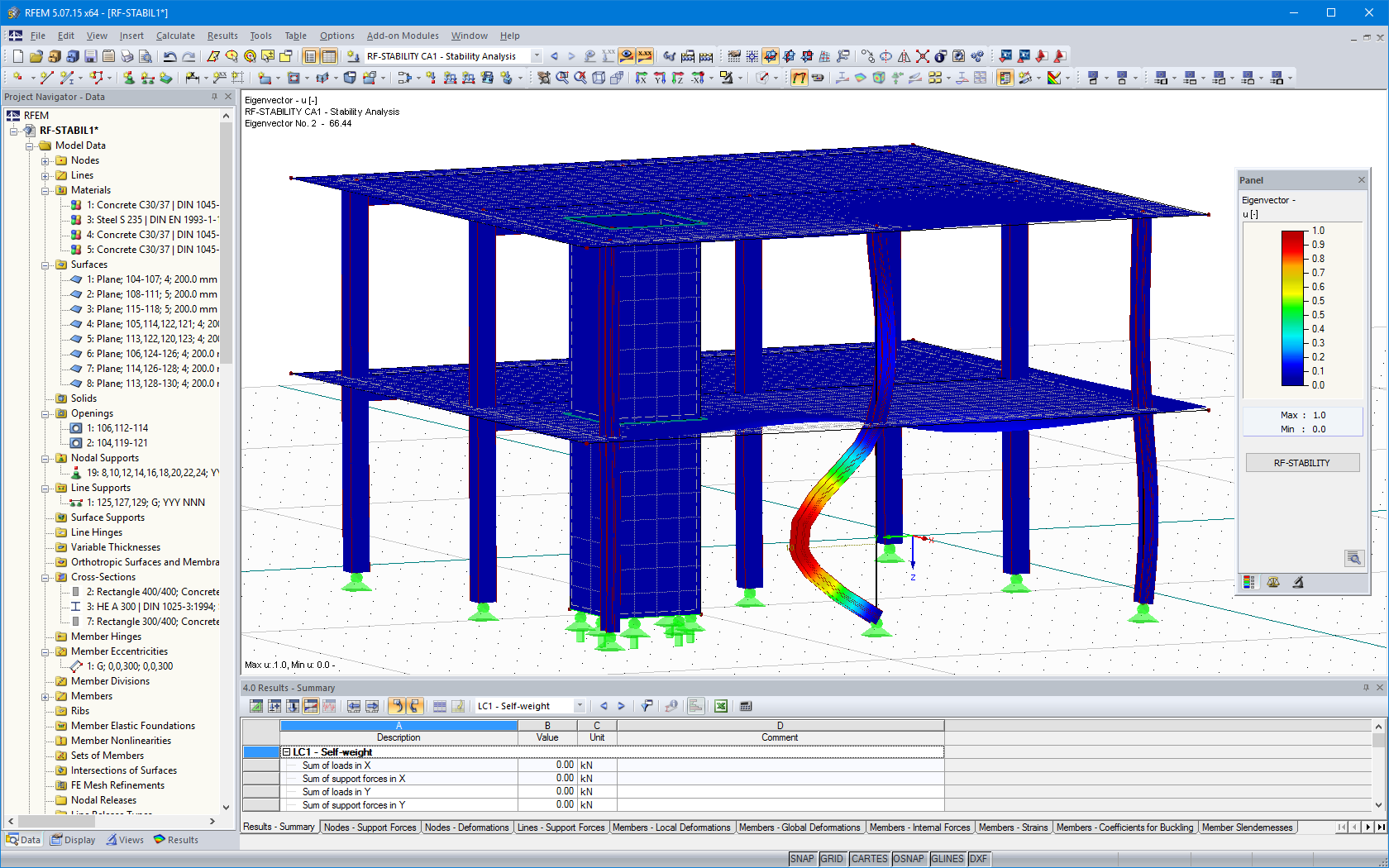
Task: Select material 3: Steel S 235 in tree
Action: click(x=153, y=220)
